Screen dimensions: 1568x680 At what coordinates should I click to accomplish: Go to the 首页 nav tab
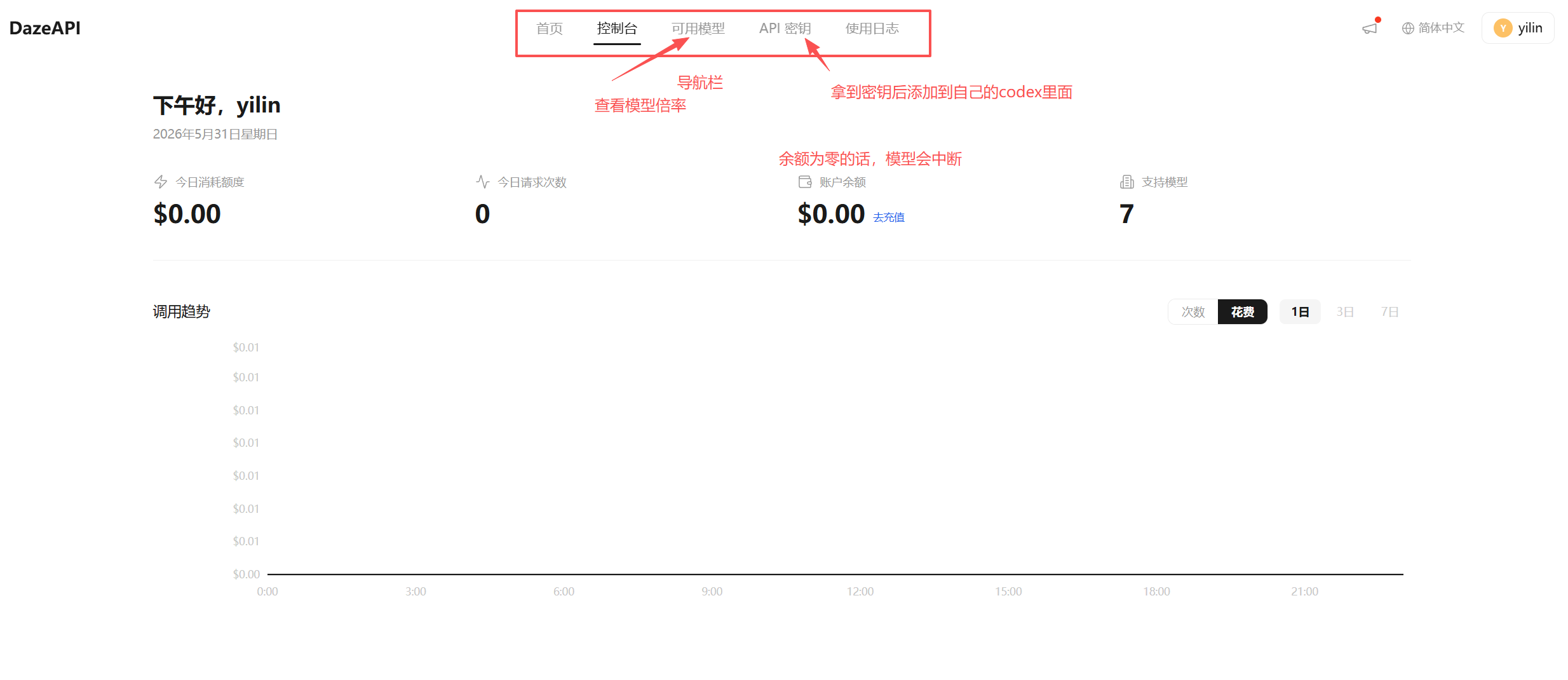[550, 29]
